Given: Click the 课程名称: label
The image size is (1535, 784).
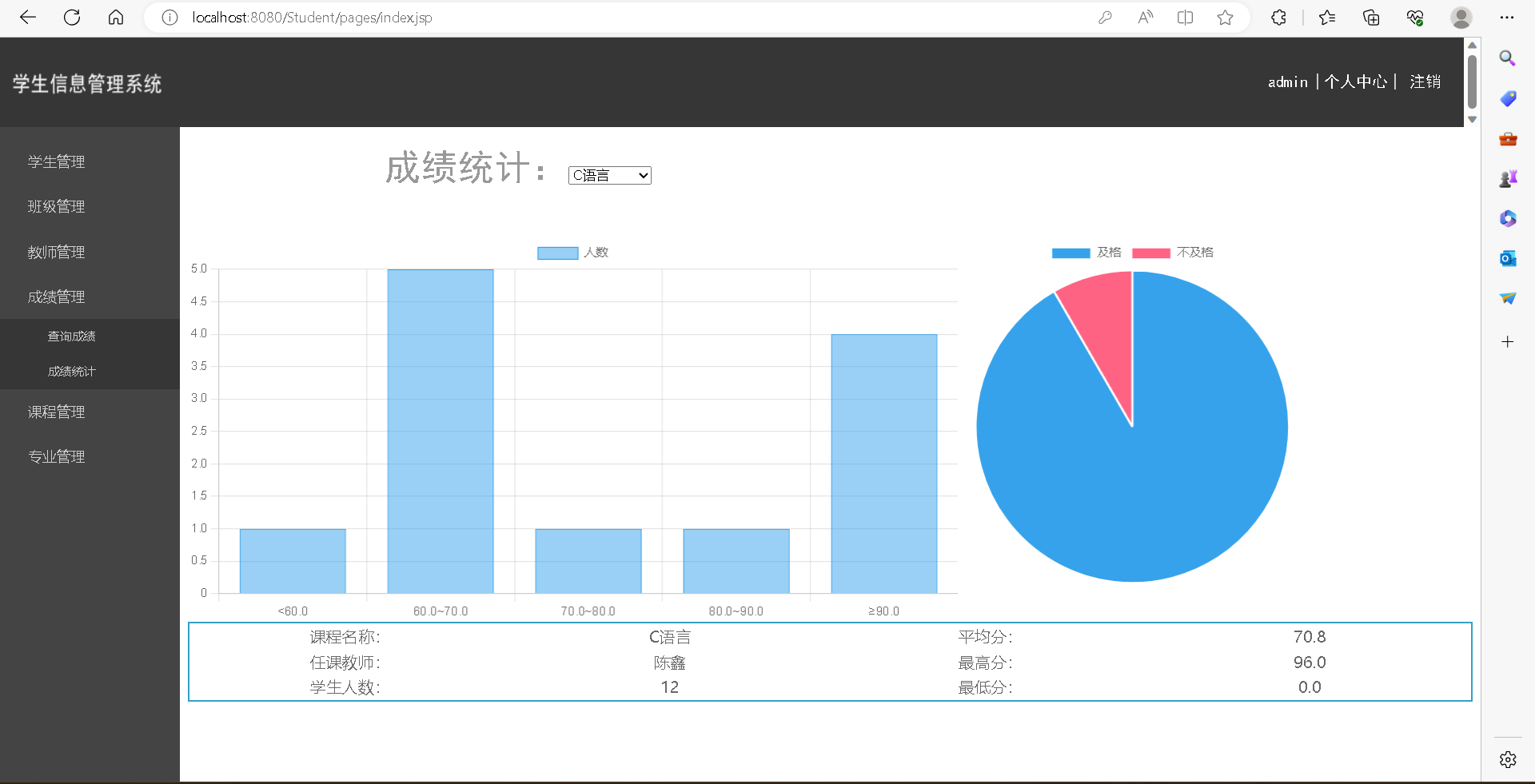Looking at the screenshot, I should [x=345, y=637].
